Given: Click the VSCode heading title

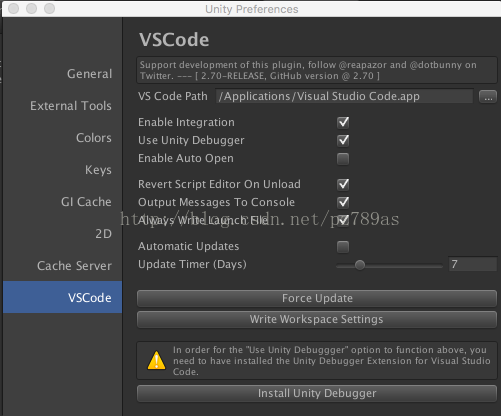Looking at the screenshot, I should [x=174, y=40].
